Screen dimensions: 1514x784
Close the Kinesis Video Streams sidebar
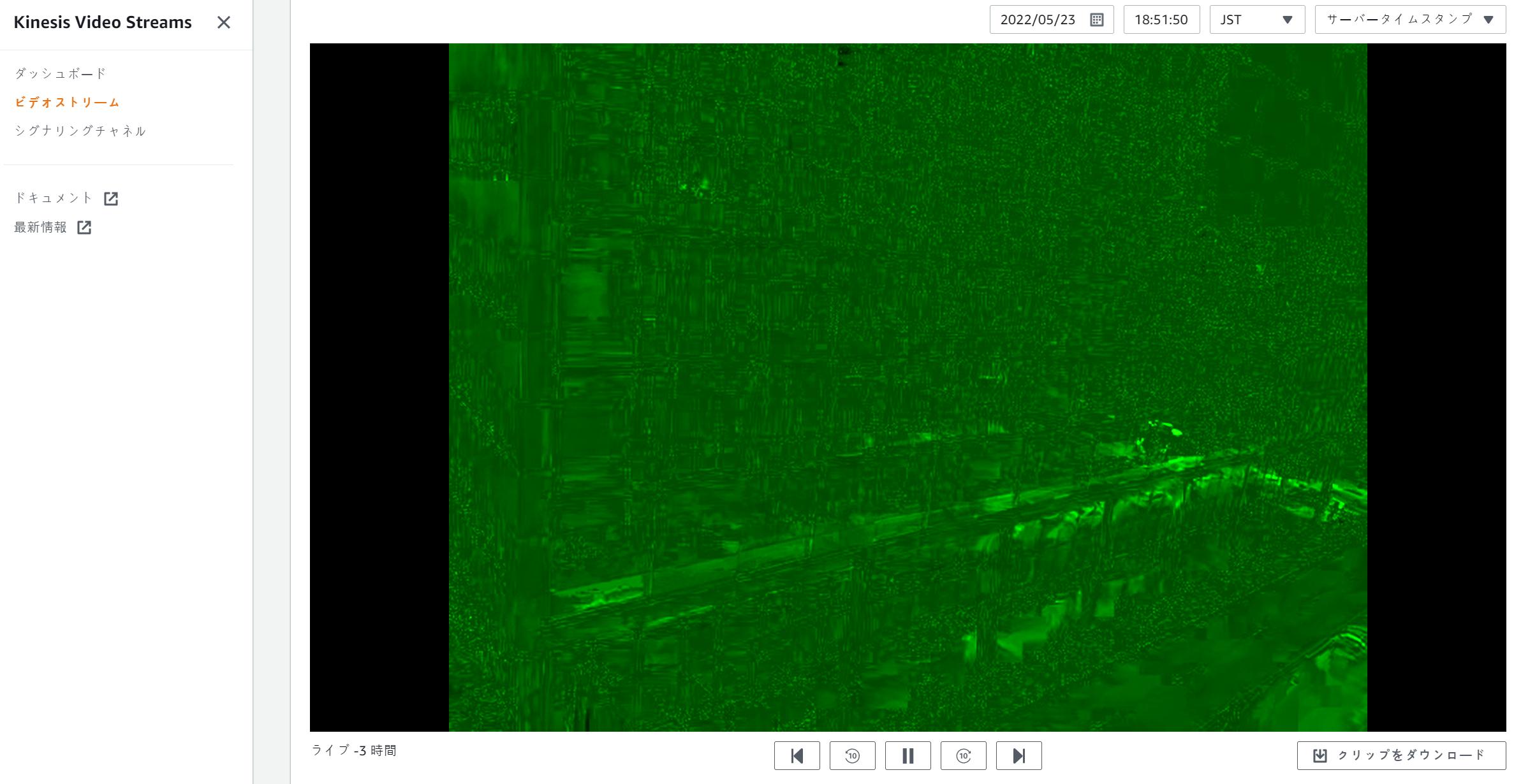click(x=223, y=22)
